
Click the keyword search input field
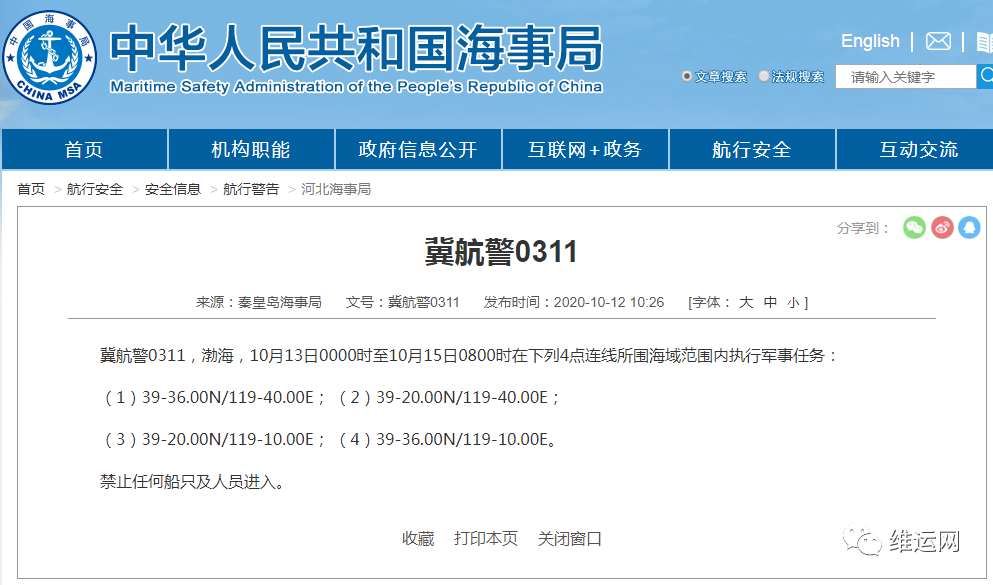pos(905,76)
